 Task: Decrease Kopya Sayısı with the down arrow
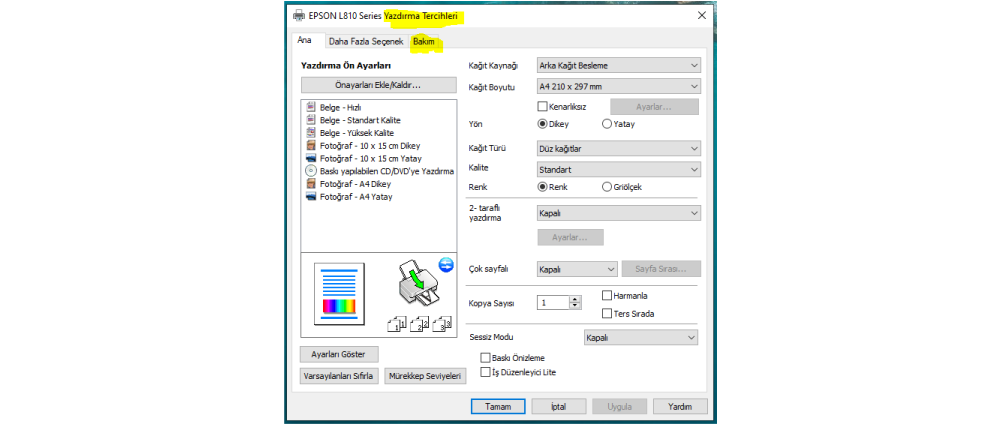[576, 307]
